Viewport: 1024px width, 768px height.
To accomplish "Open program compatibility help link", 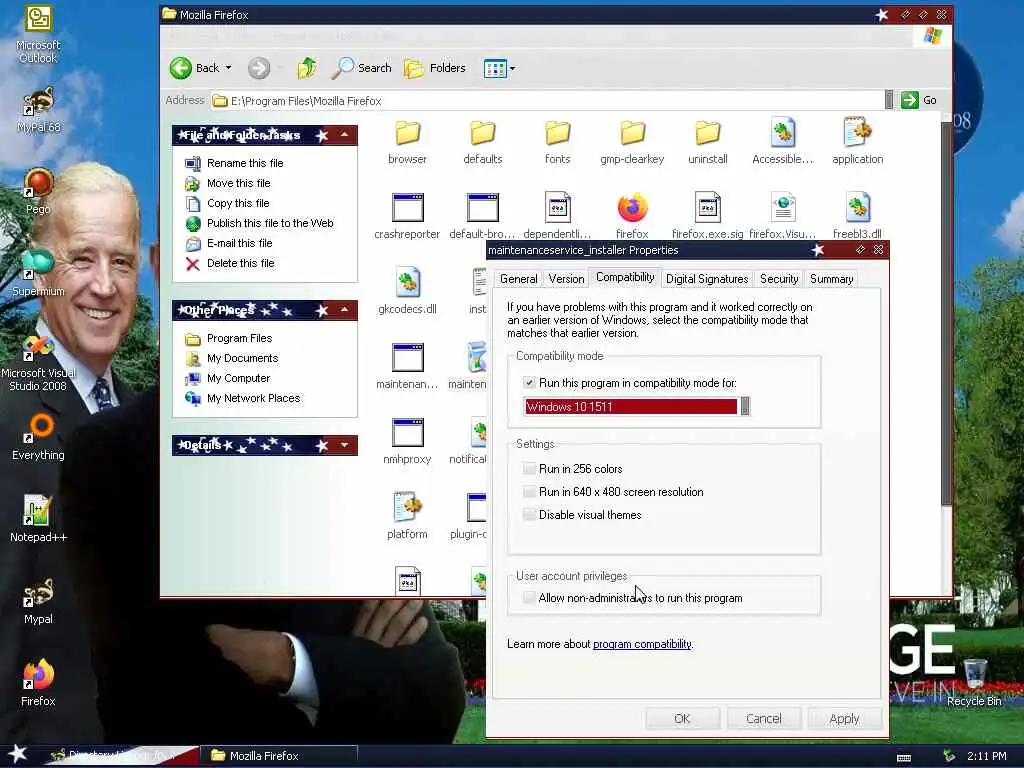I will pos(642,644).
